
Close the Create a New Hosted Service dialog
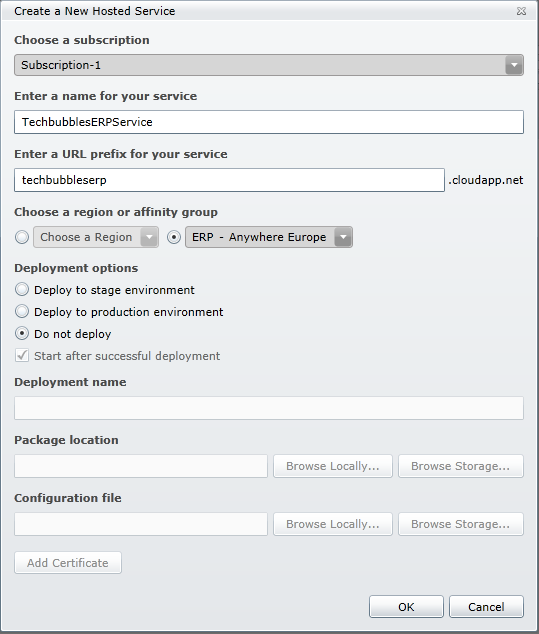521,11
